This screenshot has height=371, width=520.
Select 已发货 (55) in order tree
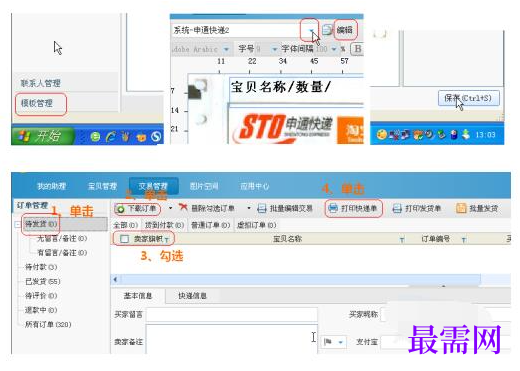(43, 281)
